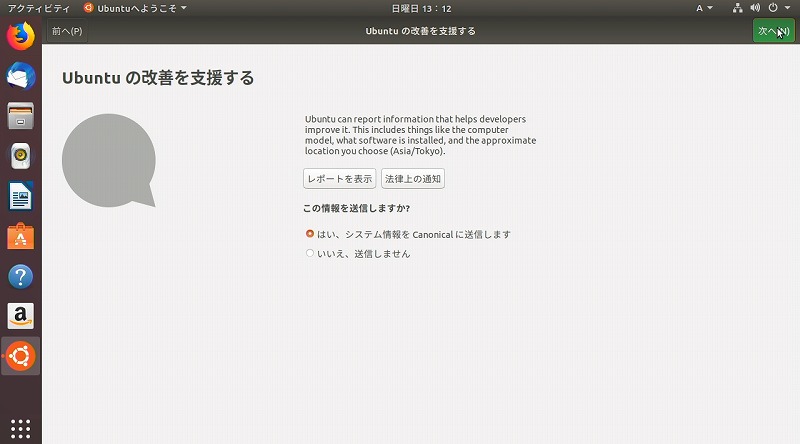Click the 'この情報を送信しますか?' label
Screen dimensions: 800x444
(x=356, y=208)
